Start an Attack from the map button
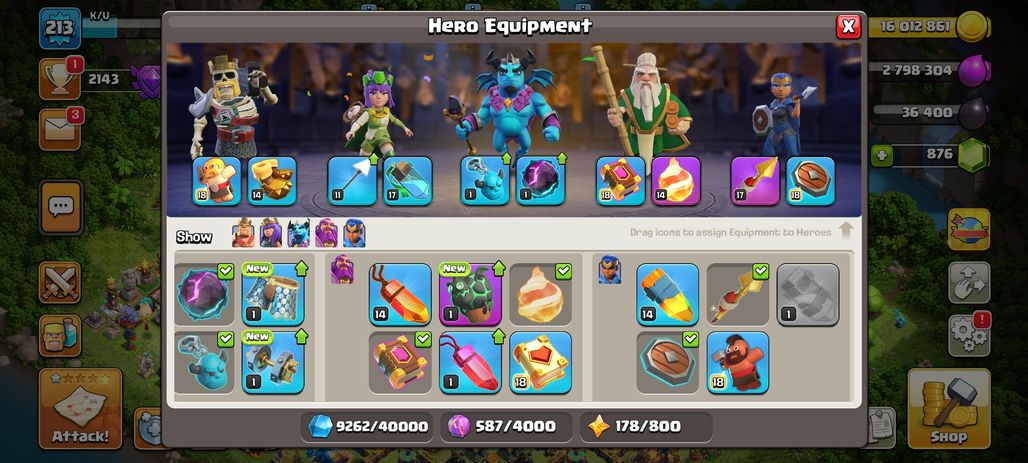The height and width of the screenshot is (463, 1028). point(81,408)
